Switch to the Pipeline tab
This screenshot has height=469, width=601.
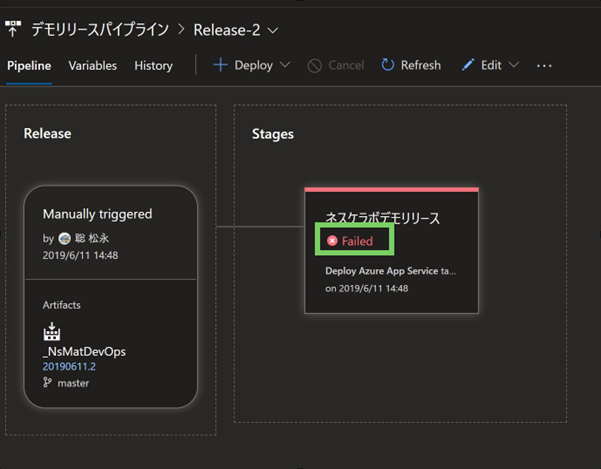pos(29,66)
